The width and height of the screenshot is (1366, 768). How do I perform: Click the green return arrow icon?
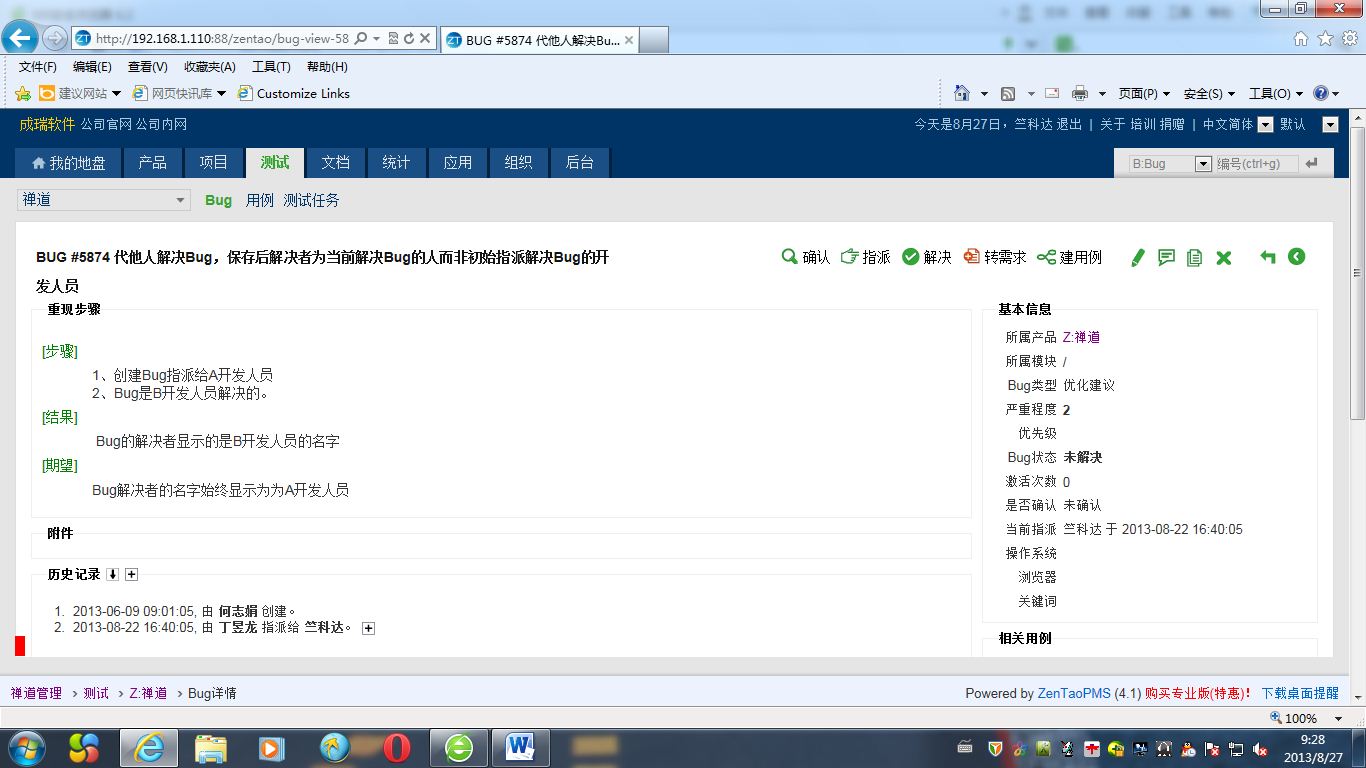pyautogui.click(x=1268, y=257)
